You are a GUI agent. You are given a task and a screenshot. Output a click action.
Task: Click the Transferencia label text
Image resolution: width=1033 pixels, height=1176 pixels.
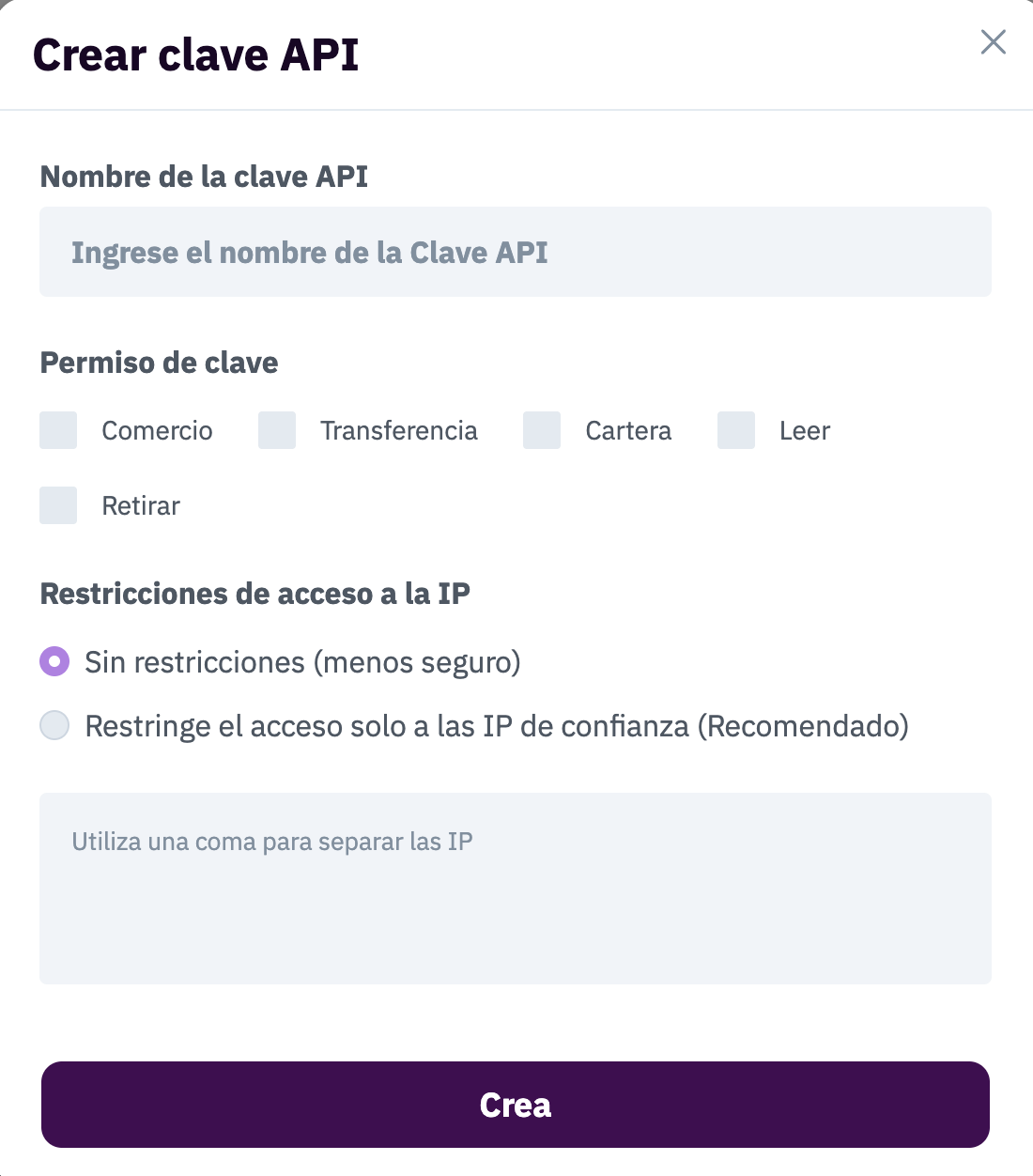(x=398, y=430)
